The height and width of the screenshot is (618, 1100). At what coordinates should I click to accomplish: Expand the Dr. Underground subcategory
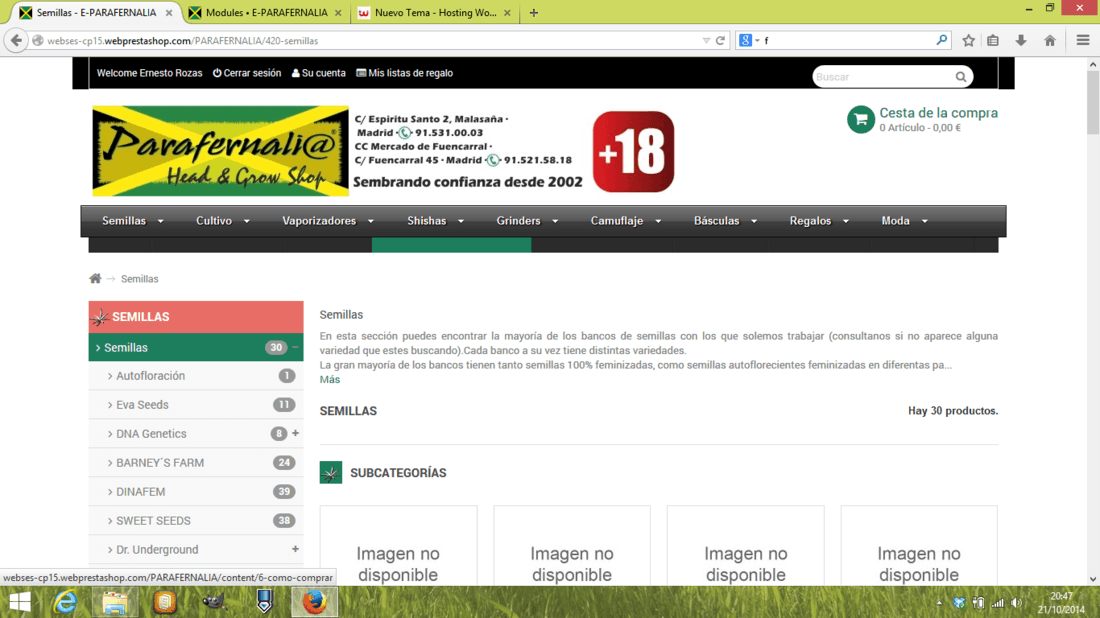point(295,549)
